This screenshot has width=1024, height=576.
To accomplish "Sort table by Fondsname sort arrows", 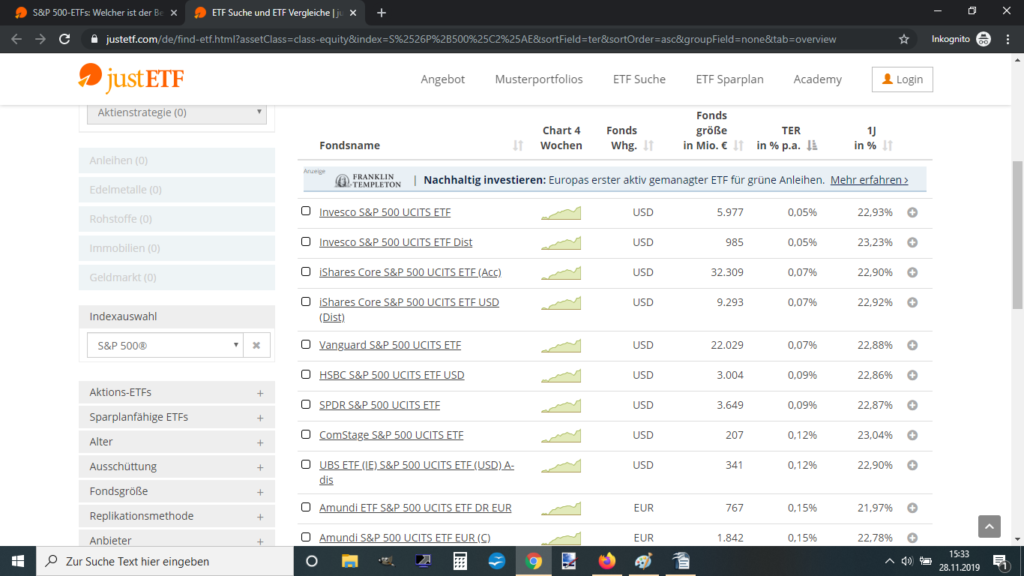I will coord(518,145).
